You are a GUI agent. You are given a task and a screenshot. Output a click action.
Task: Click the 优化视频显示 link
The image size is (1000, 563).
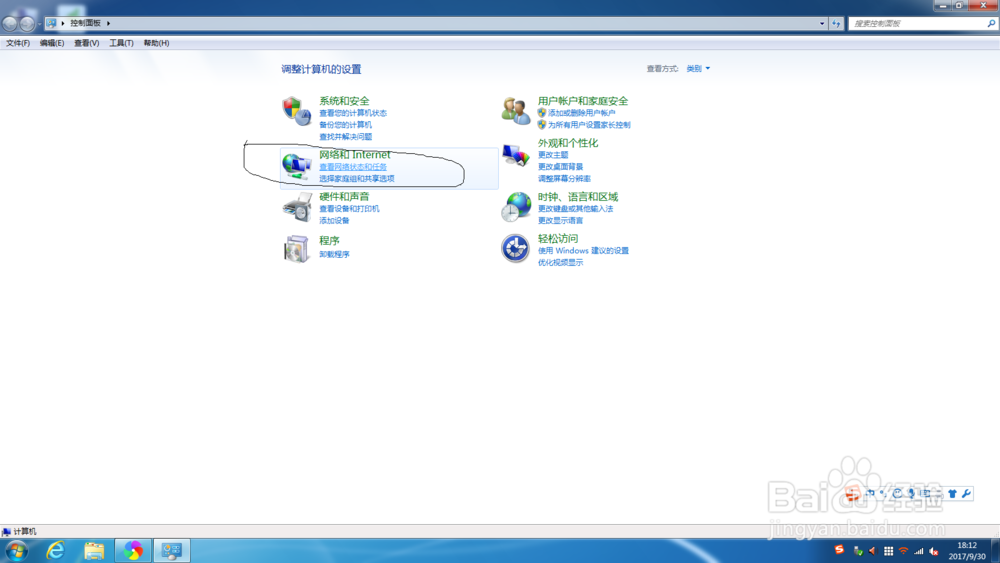coord(560,263)
